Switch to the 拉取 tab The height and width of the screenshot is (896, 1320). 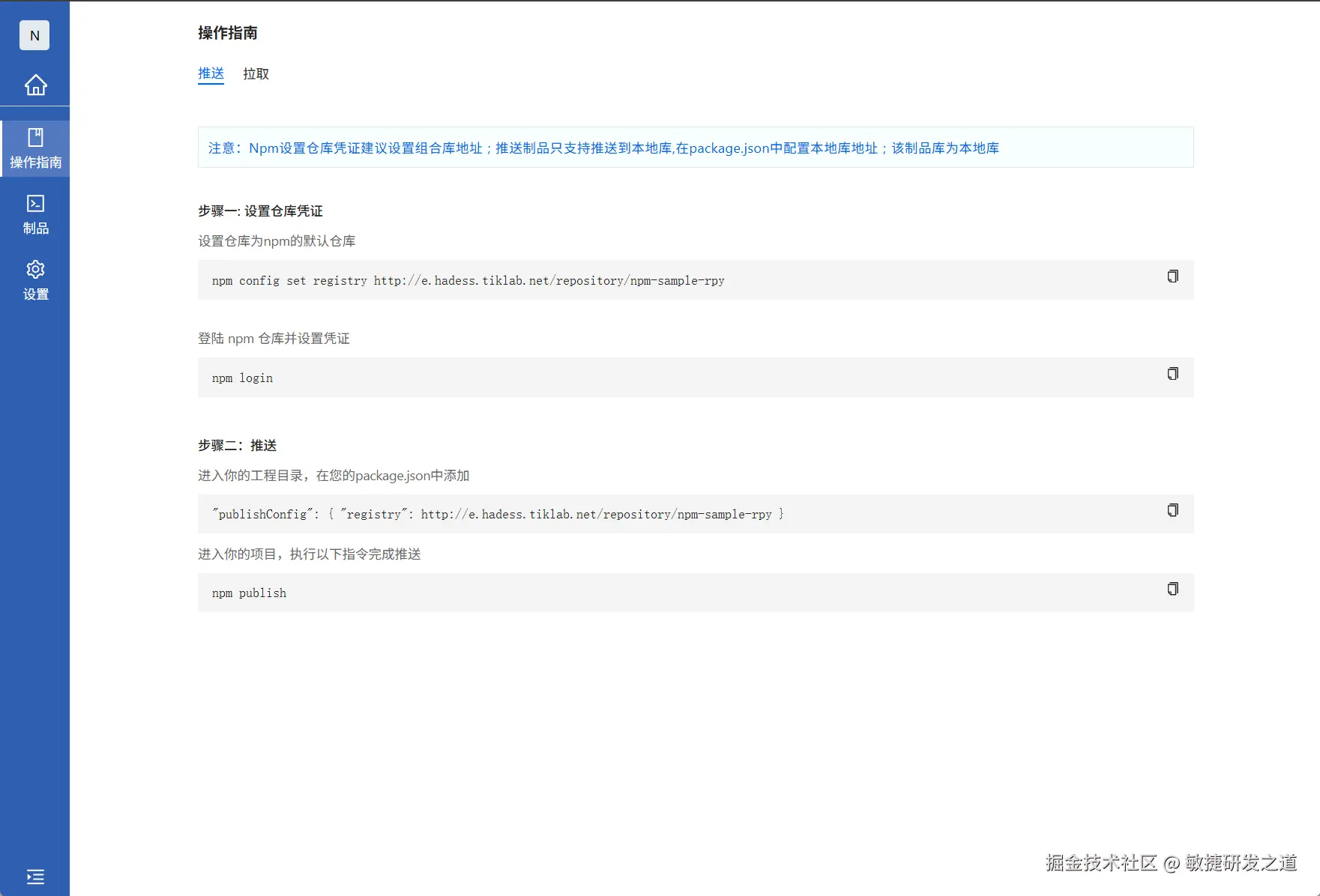pyautogui.click(x=256, y=73)
